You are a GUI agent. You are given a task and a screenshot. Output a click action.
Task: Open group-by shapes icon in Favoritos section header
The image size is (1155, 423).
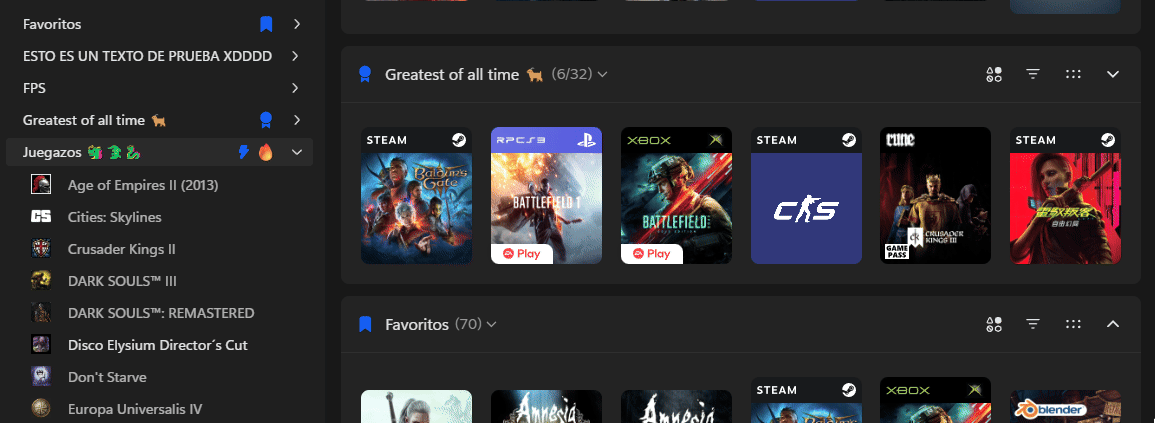(994, 324)
